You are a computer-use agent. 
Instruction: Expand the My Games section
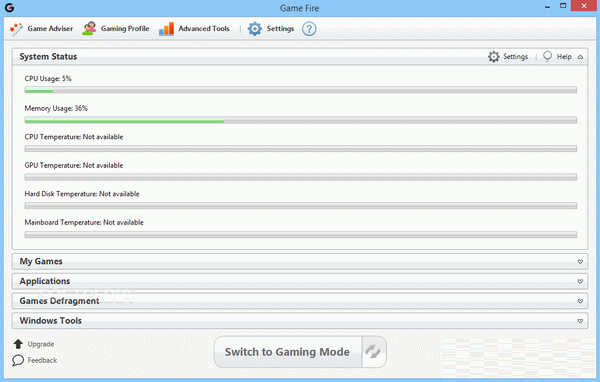pyautogui.click(x=580, y=261)
